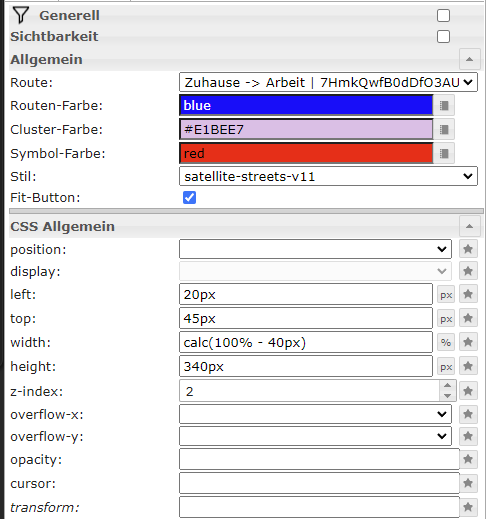This screenshot has width=486, height=519.
Task: Click the star icon next to overflow-x
Action: coord(468,414)
